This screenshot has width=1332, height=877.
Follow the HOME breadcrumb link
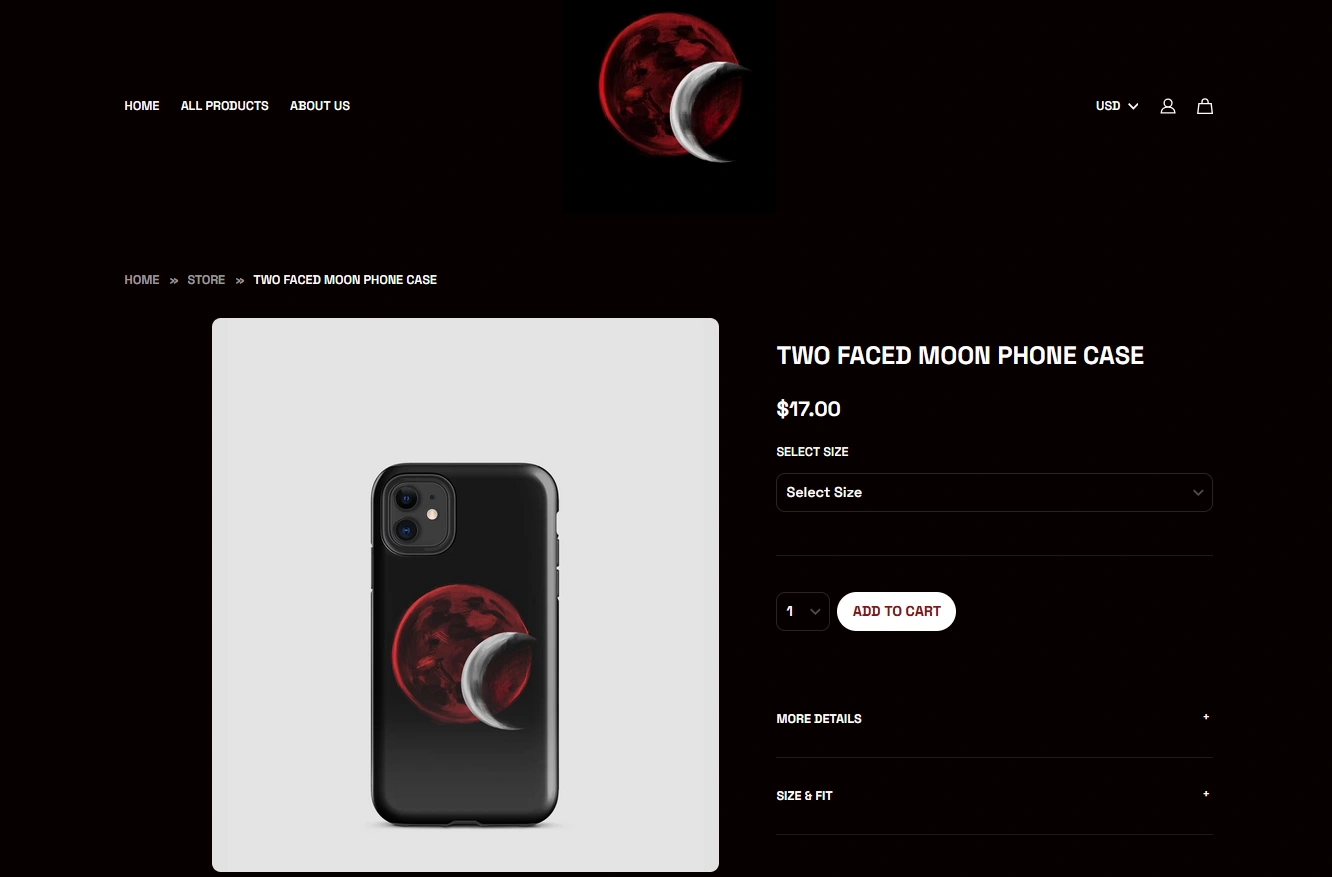[x=142, y=280]
